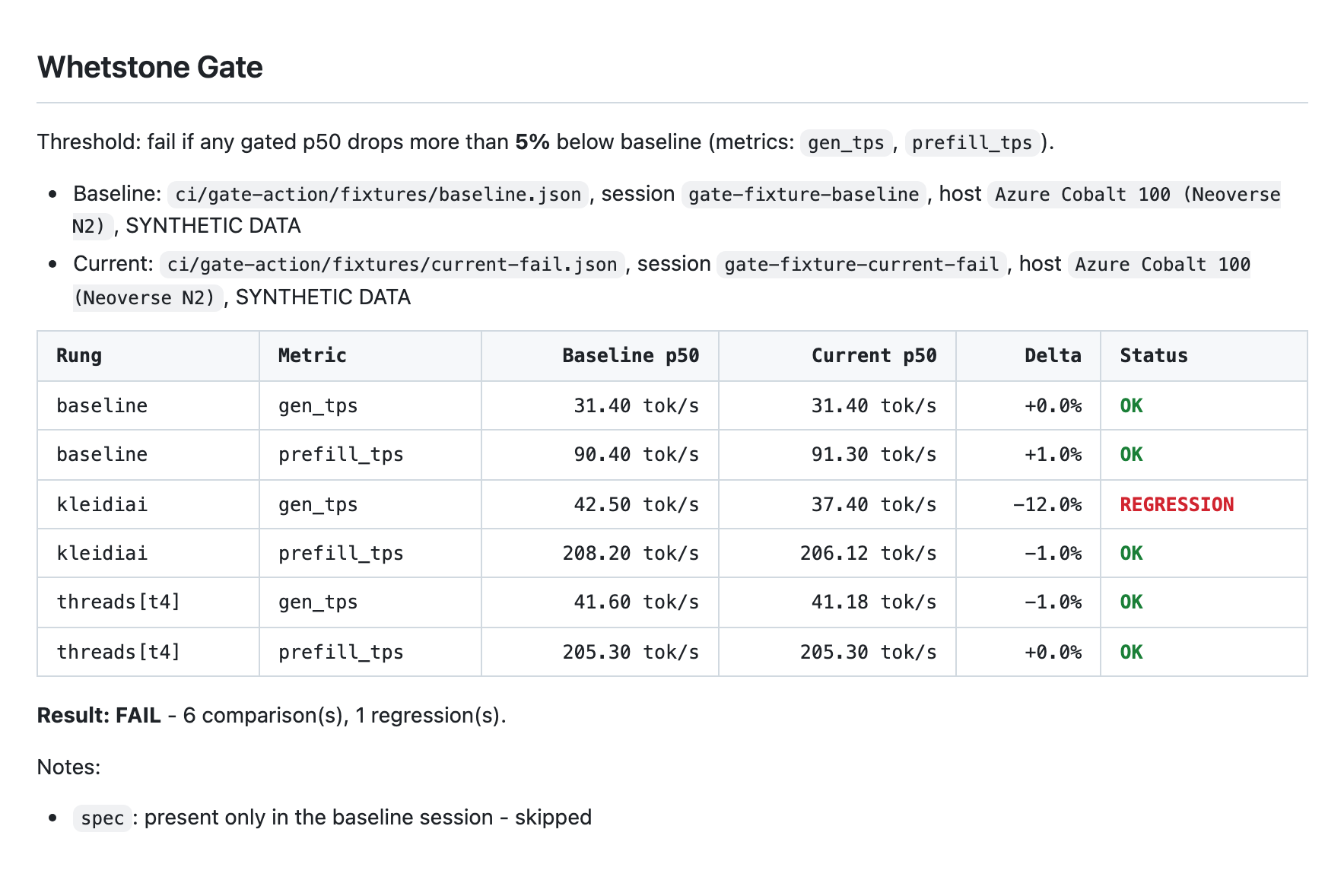Click the -12.0% delta value
The width and height of the screenshot is (1344, 896).
click(1047, 504)
